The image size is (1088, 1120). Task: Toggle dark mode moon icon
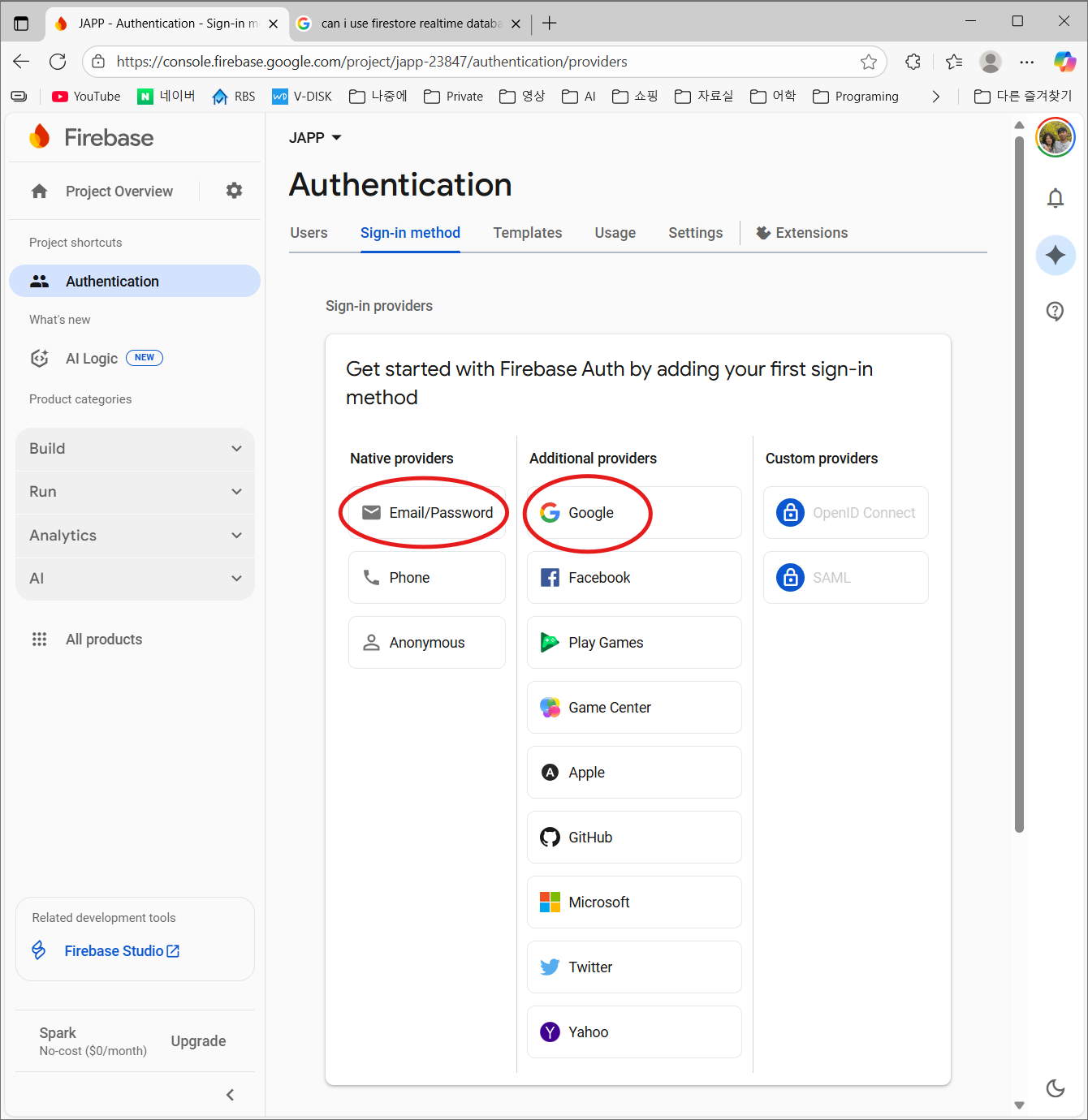point(1056,1088)
